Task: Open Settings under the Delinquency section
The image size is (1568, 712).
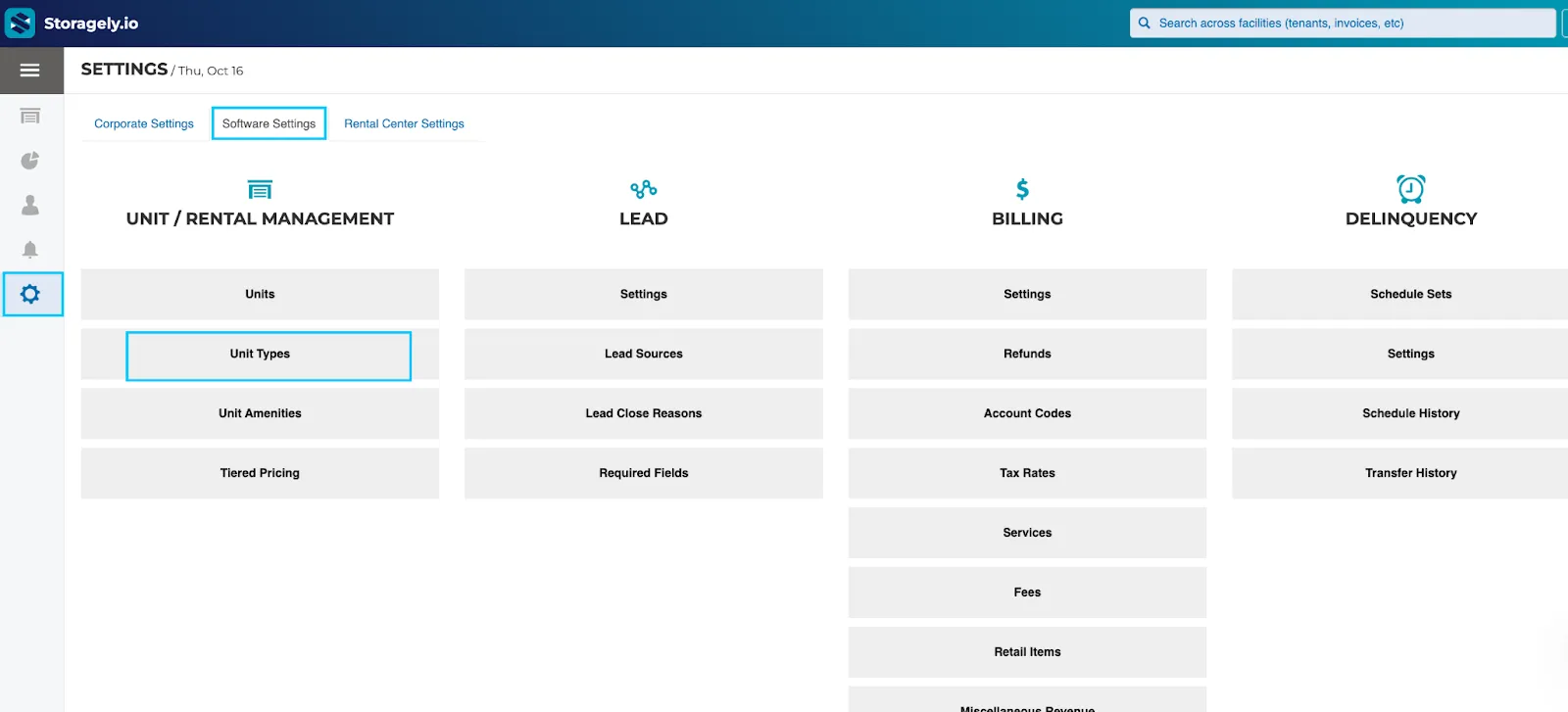Action: click(x=1400, y=354)
